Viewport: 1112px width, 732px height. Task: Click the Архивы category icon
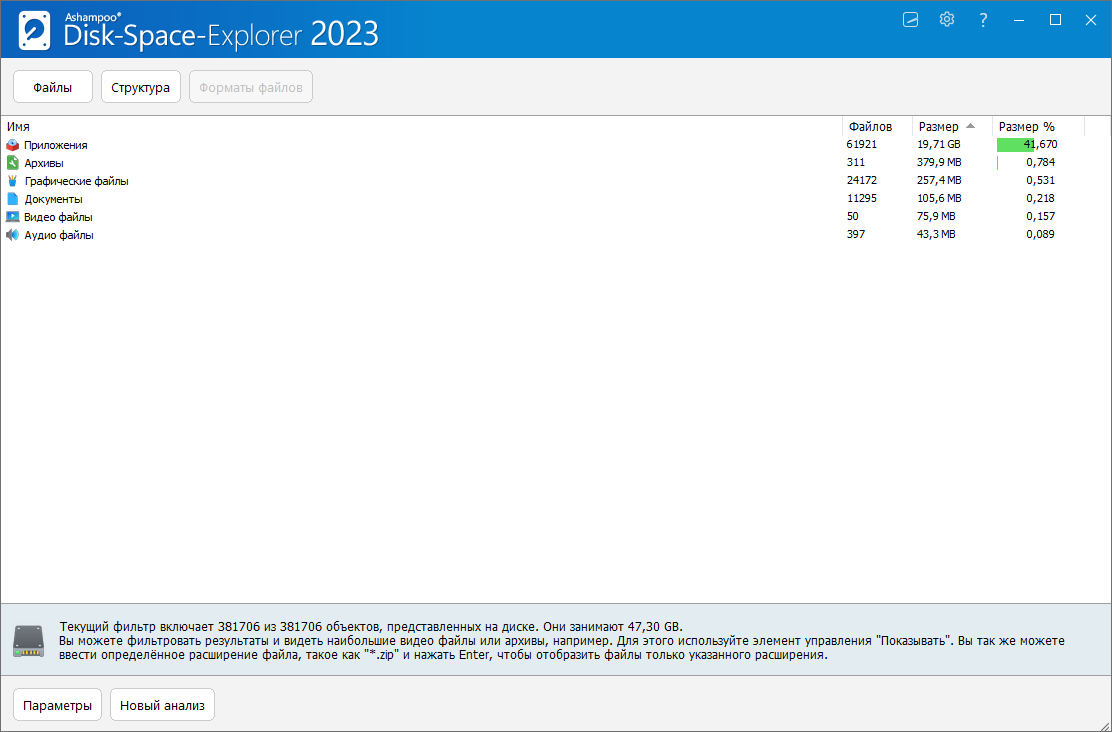[13, 162]
